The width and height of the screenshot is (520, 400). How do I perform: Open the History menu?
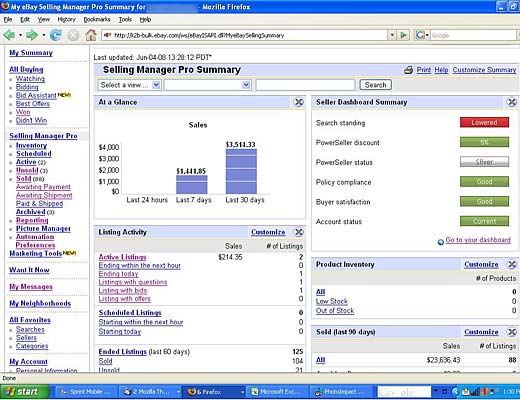66,19
